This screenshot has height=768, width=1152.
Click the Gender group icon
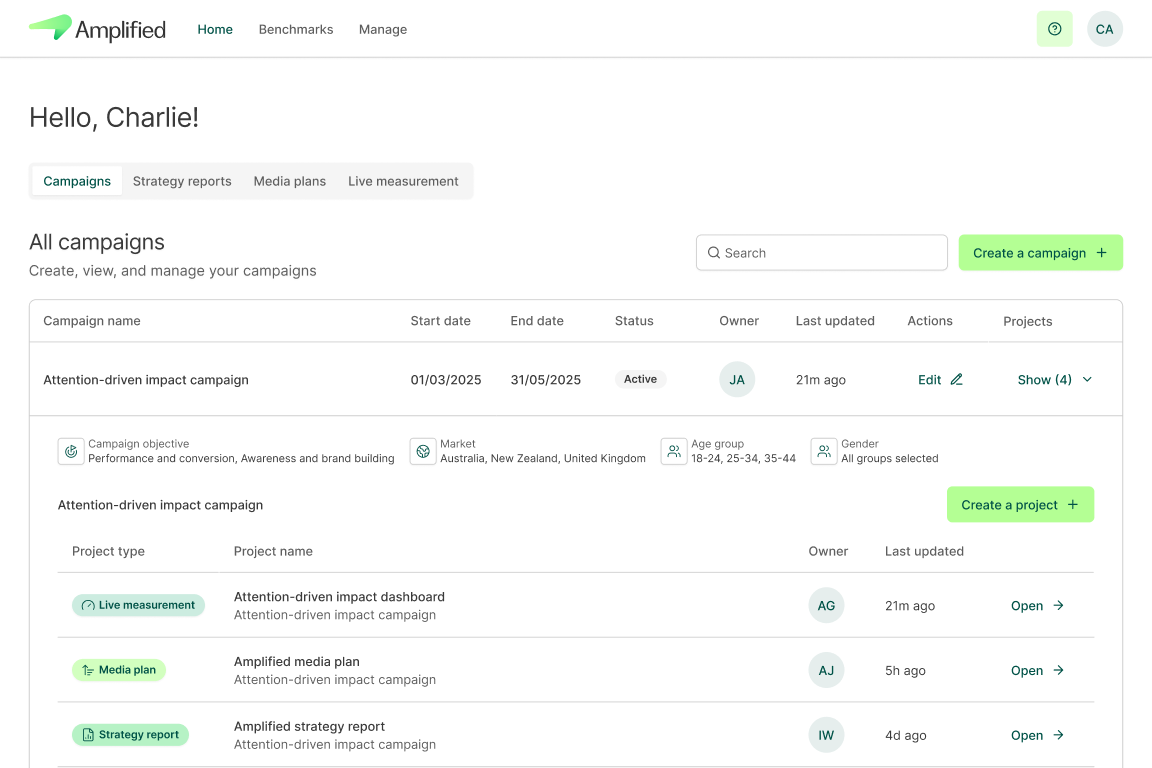click(823, 451)
